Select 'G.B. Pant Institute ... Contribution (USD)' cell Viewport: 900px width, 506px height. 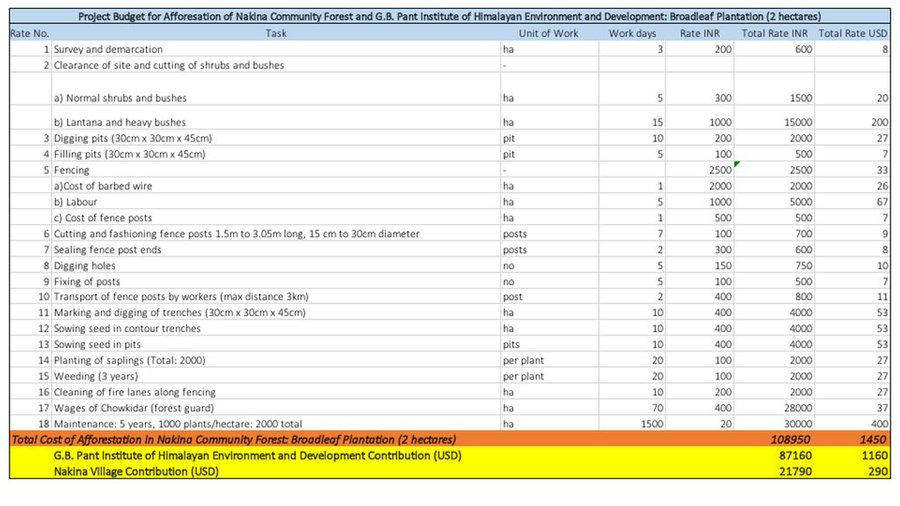click(x=258, y=456)
